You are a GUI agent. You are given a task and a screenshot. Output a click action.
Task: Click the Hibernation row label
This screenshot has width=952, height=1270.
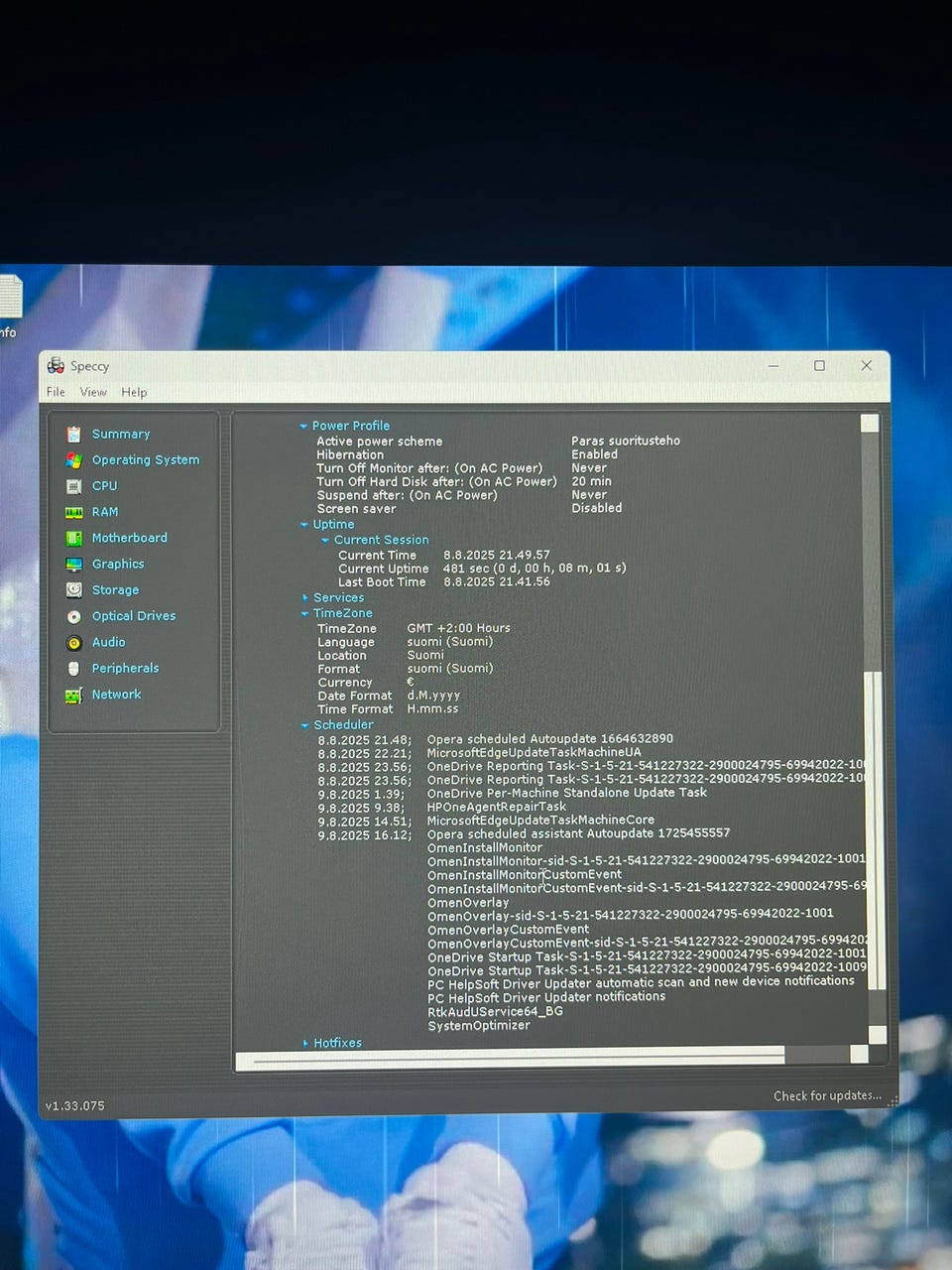[x=350, y=454]
